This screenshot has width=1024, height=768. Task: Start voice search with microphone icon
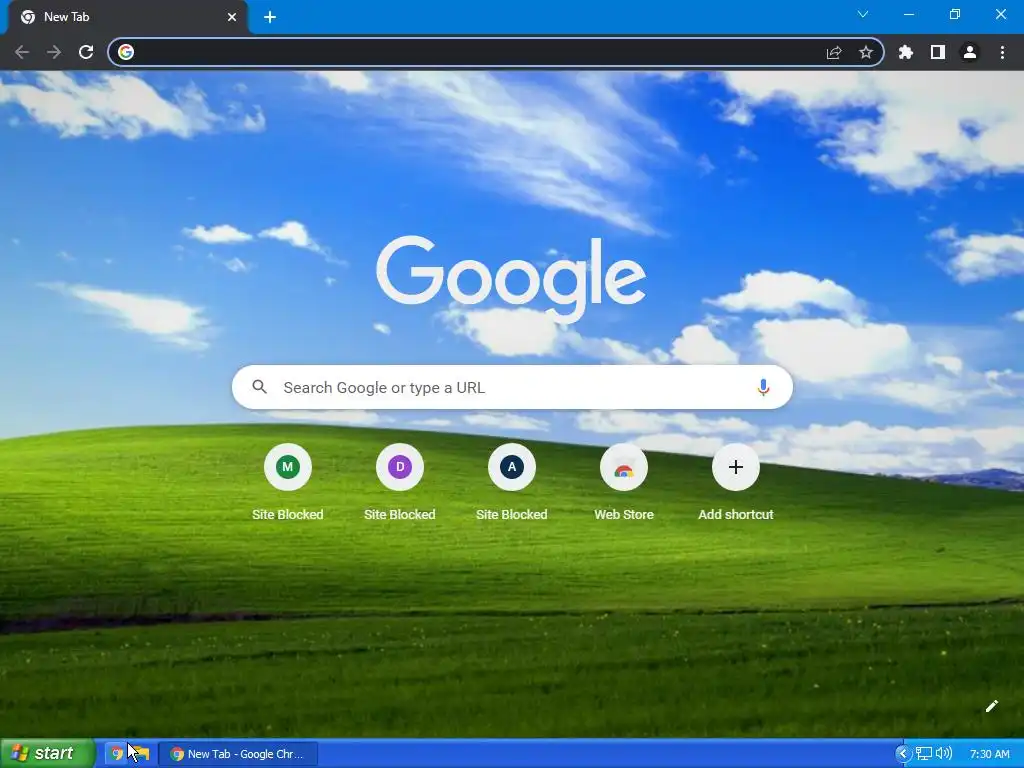[763, 387]
